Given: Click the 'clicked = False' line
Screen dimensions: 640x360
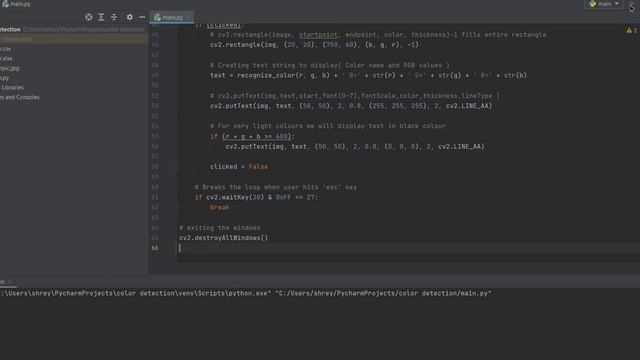Looking at the screenshot, I should (239, 167).
